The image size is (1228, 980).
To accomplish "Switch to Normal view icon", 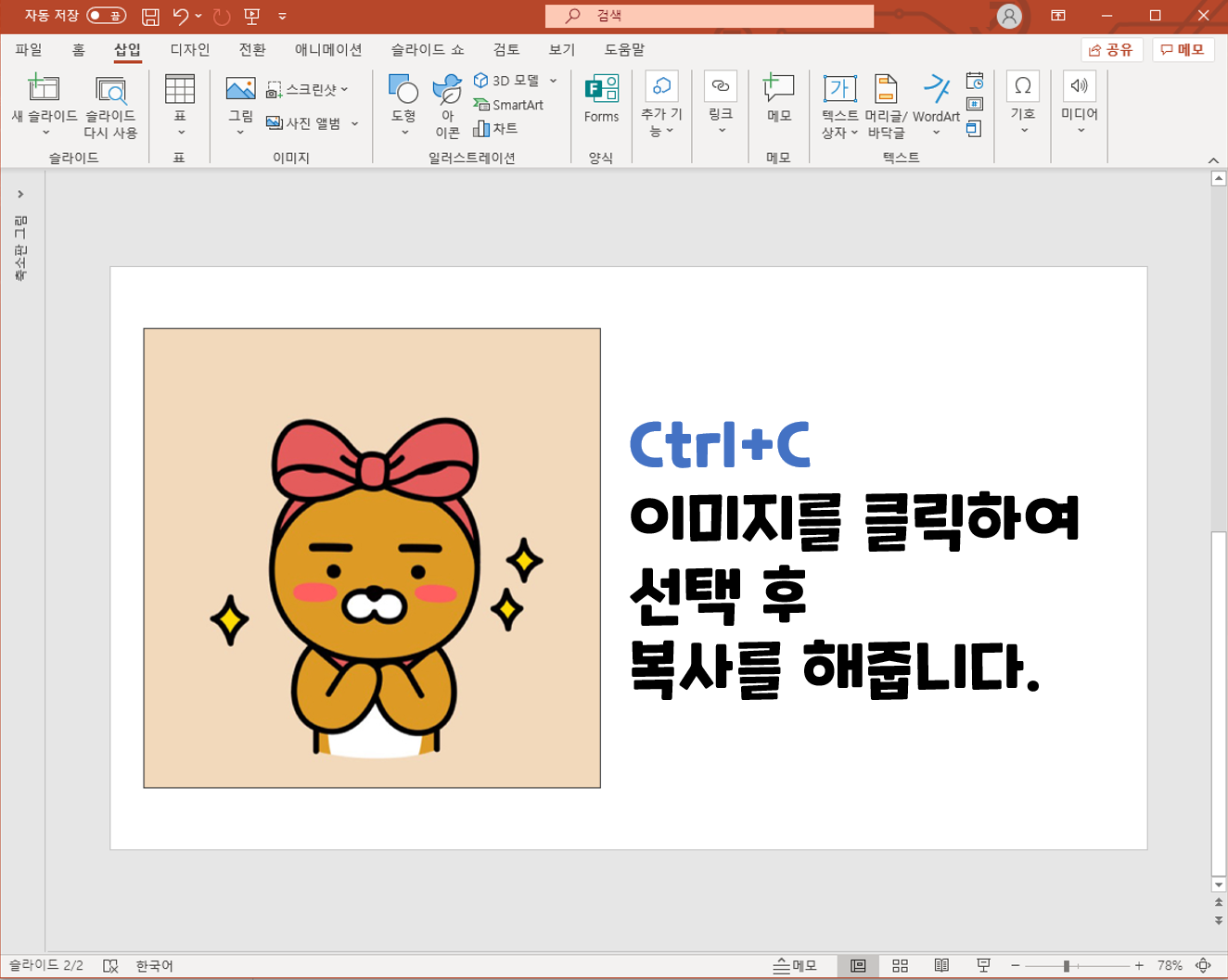I will pyautogui.click(x=858, y=966).
